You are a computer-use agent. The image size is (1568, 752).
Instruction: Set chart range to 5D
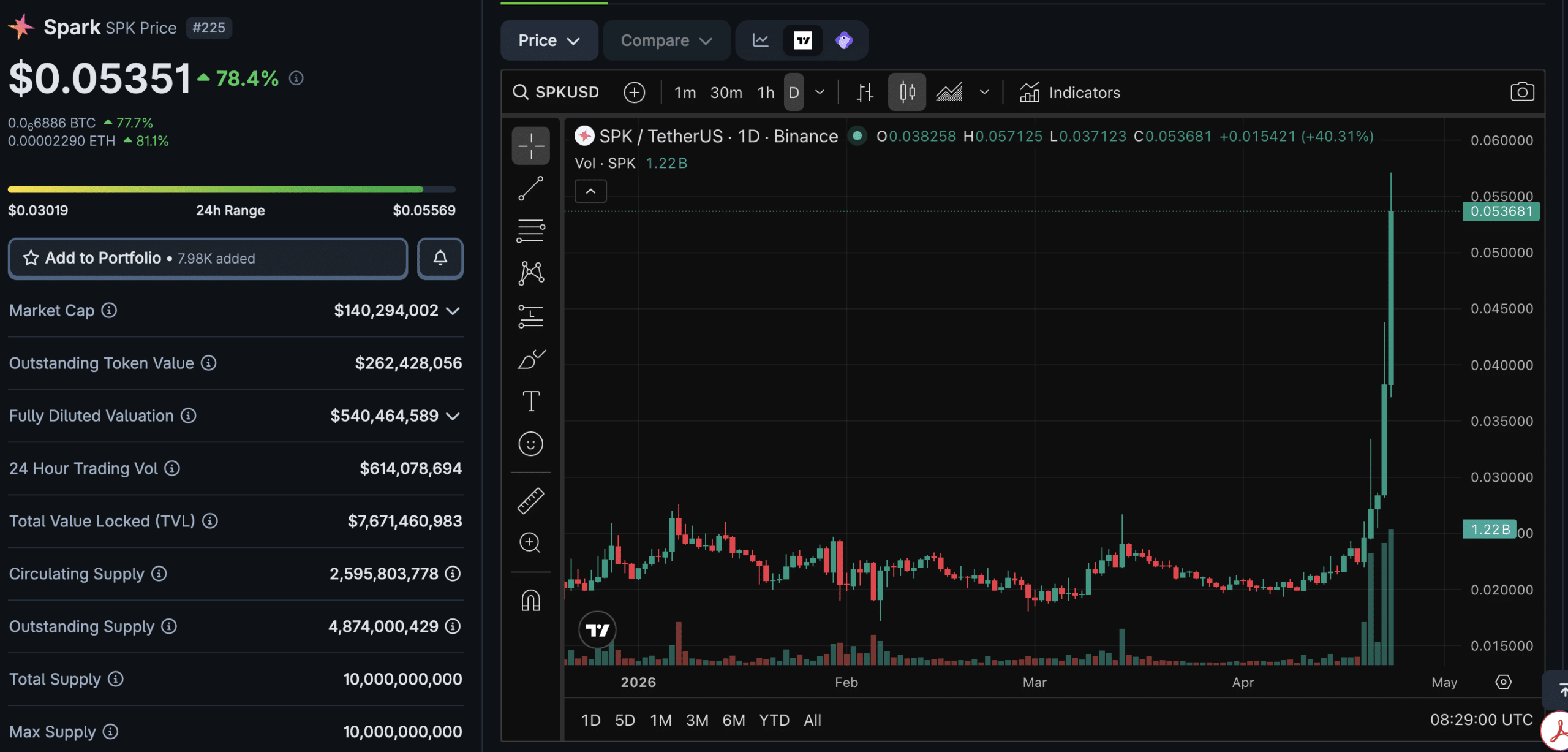coord(625,720)
